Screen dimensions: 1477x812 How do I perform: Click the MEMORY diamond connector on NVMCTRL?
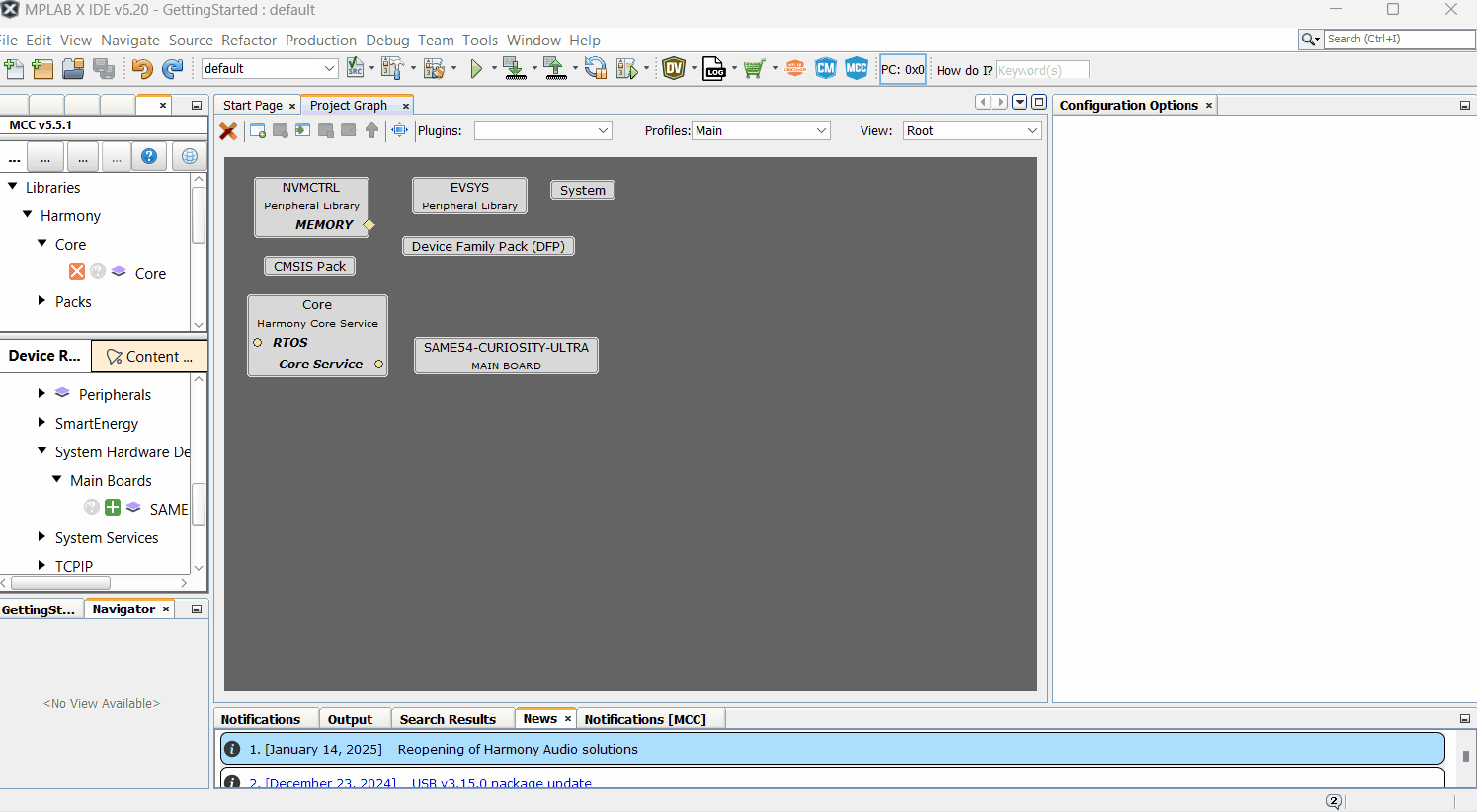click(369, 225)
